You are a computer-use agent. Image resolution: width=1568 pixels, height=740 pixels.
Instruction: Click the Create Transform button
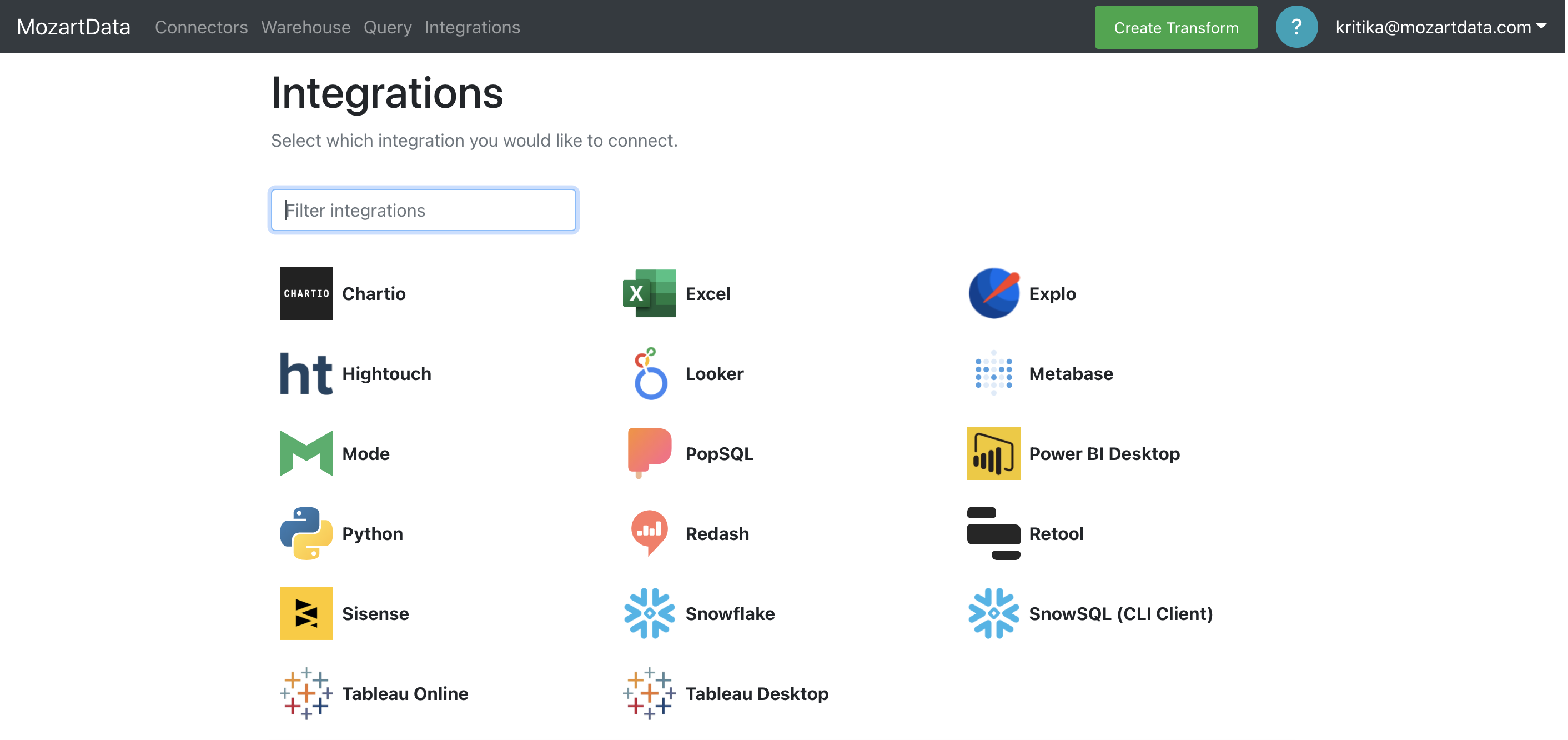click(x=1176, y=27)
